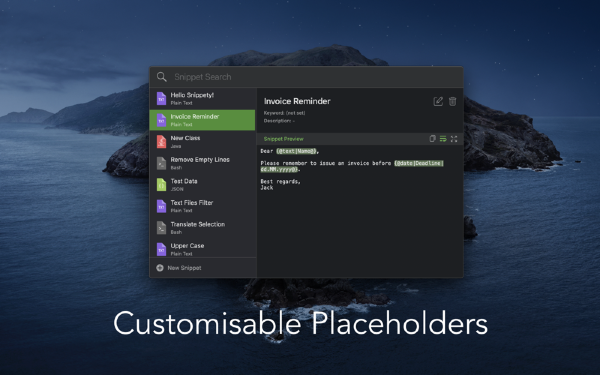Click the Invoice Reminder file icon in list
The height and width of the screenshot is (375, 600).
click(x=161, y=120)
